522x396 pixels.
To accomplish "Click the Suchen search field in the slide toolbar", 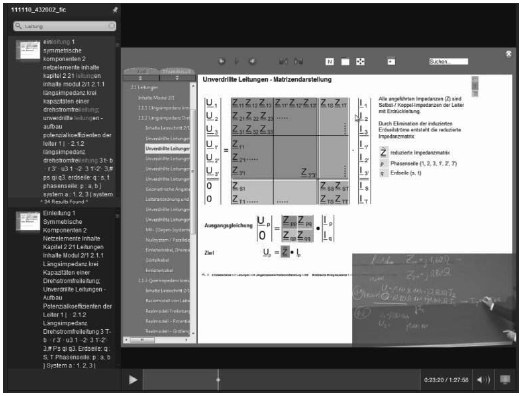I will click(448, 62).
